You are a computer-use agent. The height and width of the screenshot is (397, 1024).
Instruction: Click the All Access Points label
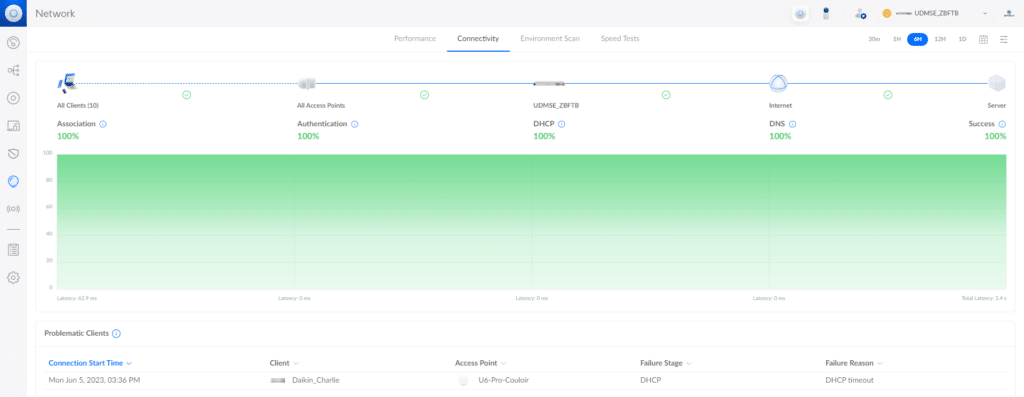pyautogui.click(x=321, y=105)
